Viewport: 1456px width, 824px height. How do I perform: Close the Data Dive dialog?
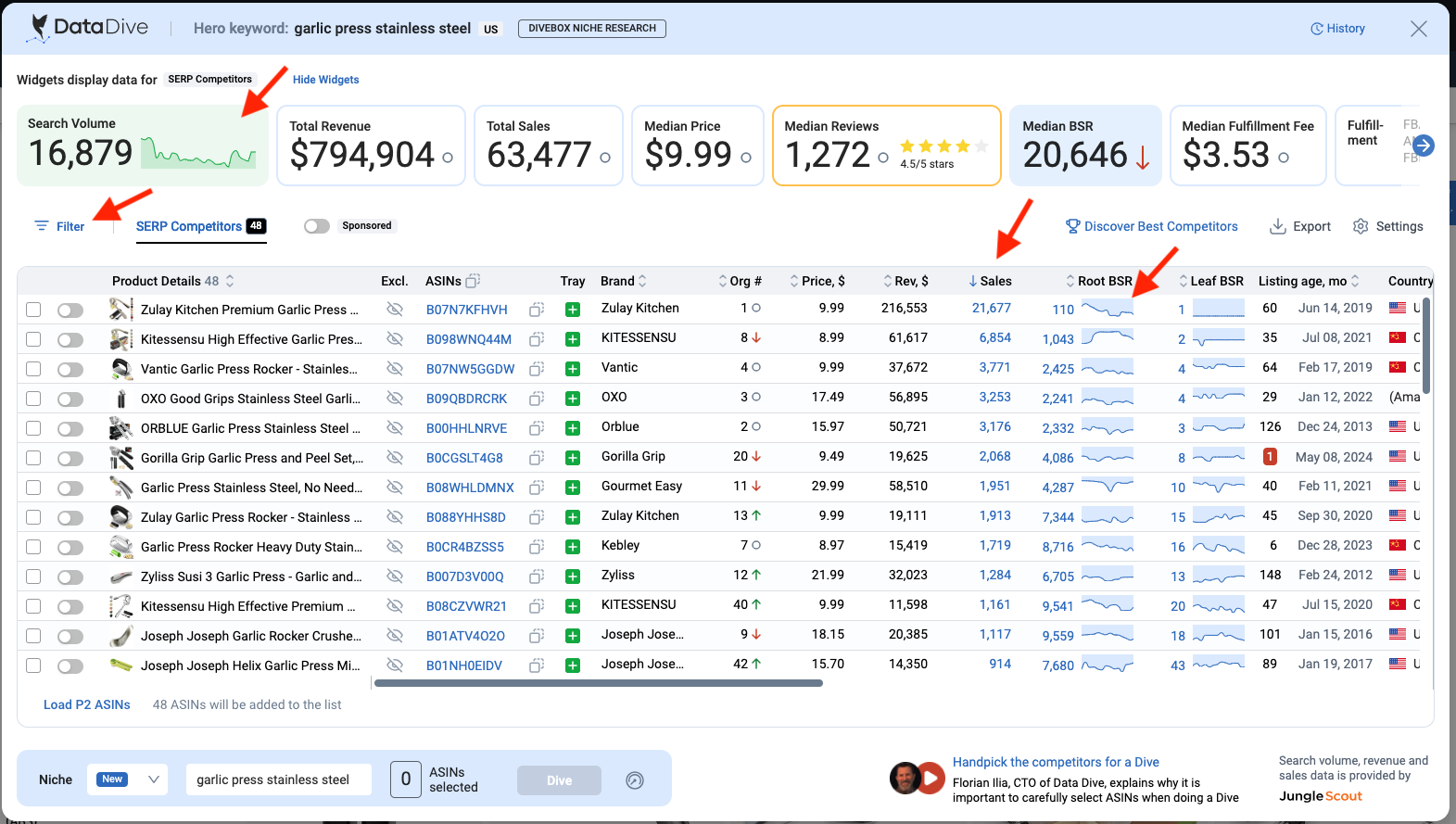pos(1418,29)
